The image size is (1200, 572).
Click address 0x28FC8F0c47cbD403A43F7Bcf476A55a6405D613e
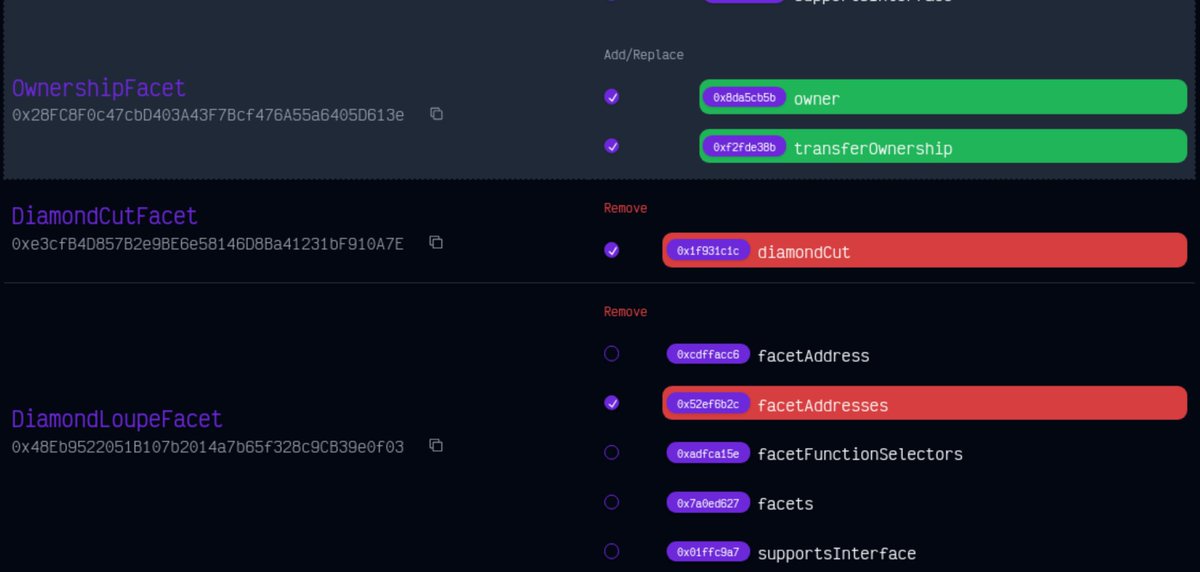[208, 115]
